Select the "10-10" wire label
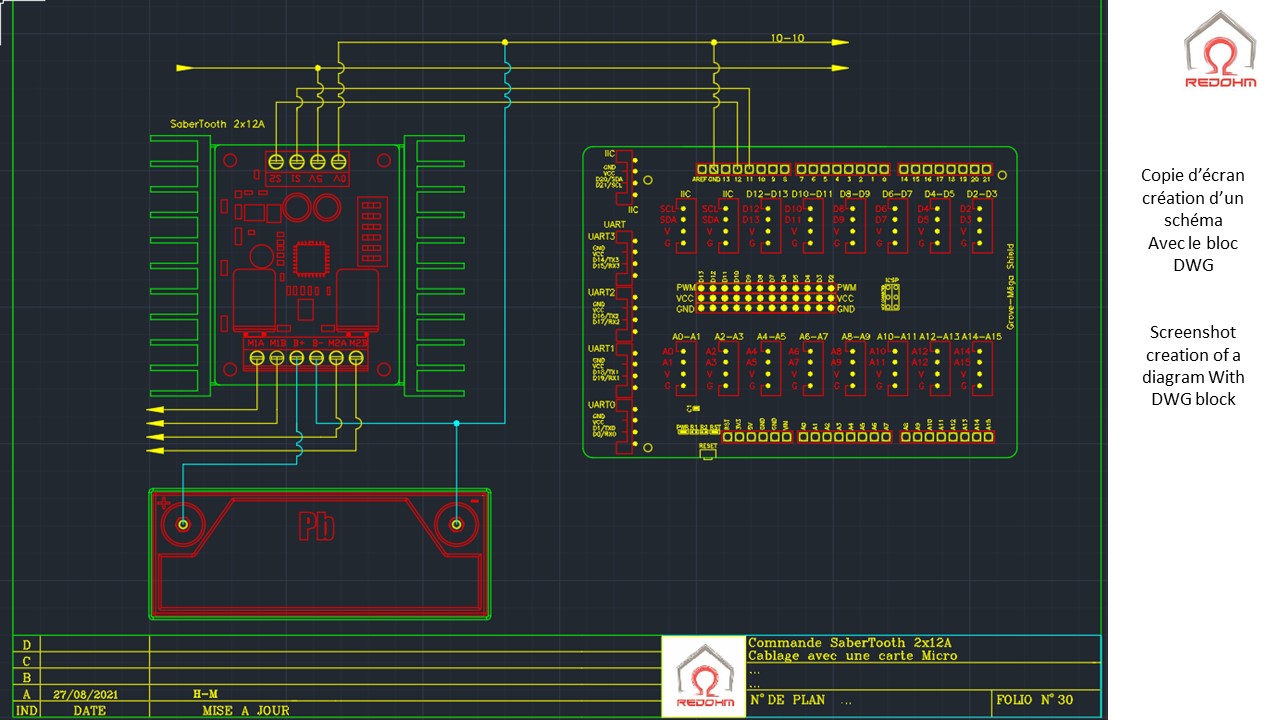 788,39
